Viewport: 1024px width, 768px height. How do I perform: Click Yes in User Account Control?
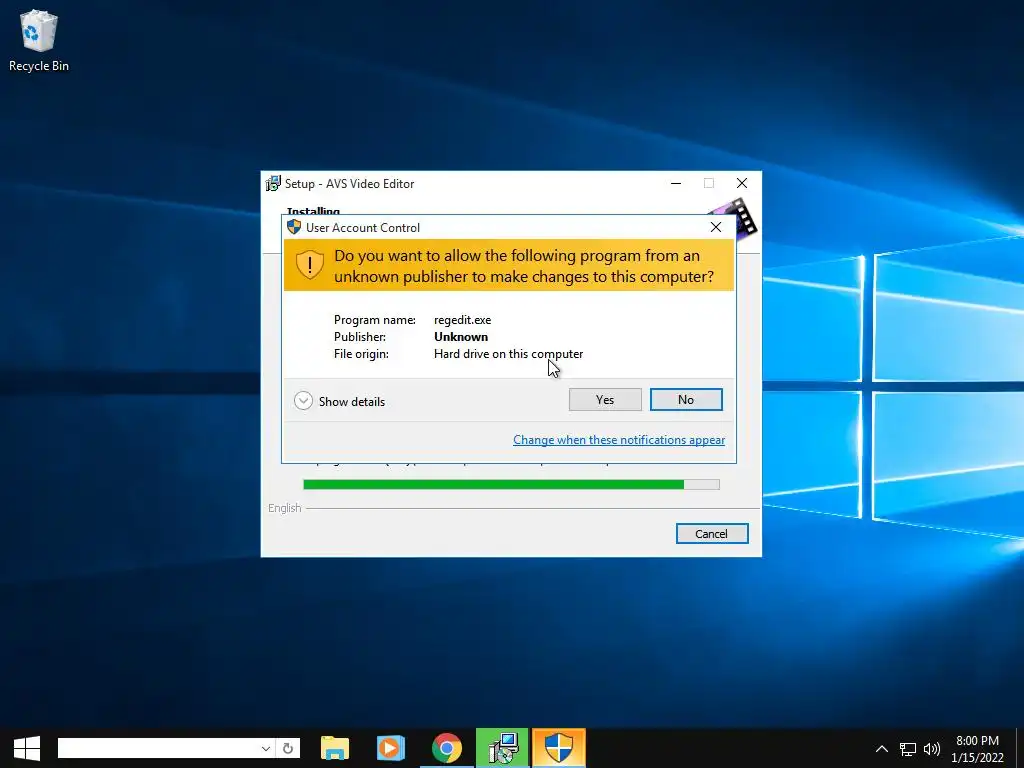(x=605, y=400)
